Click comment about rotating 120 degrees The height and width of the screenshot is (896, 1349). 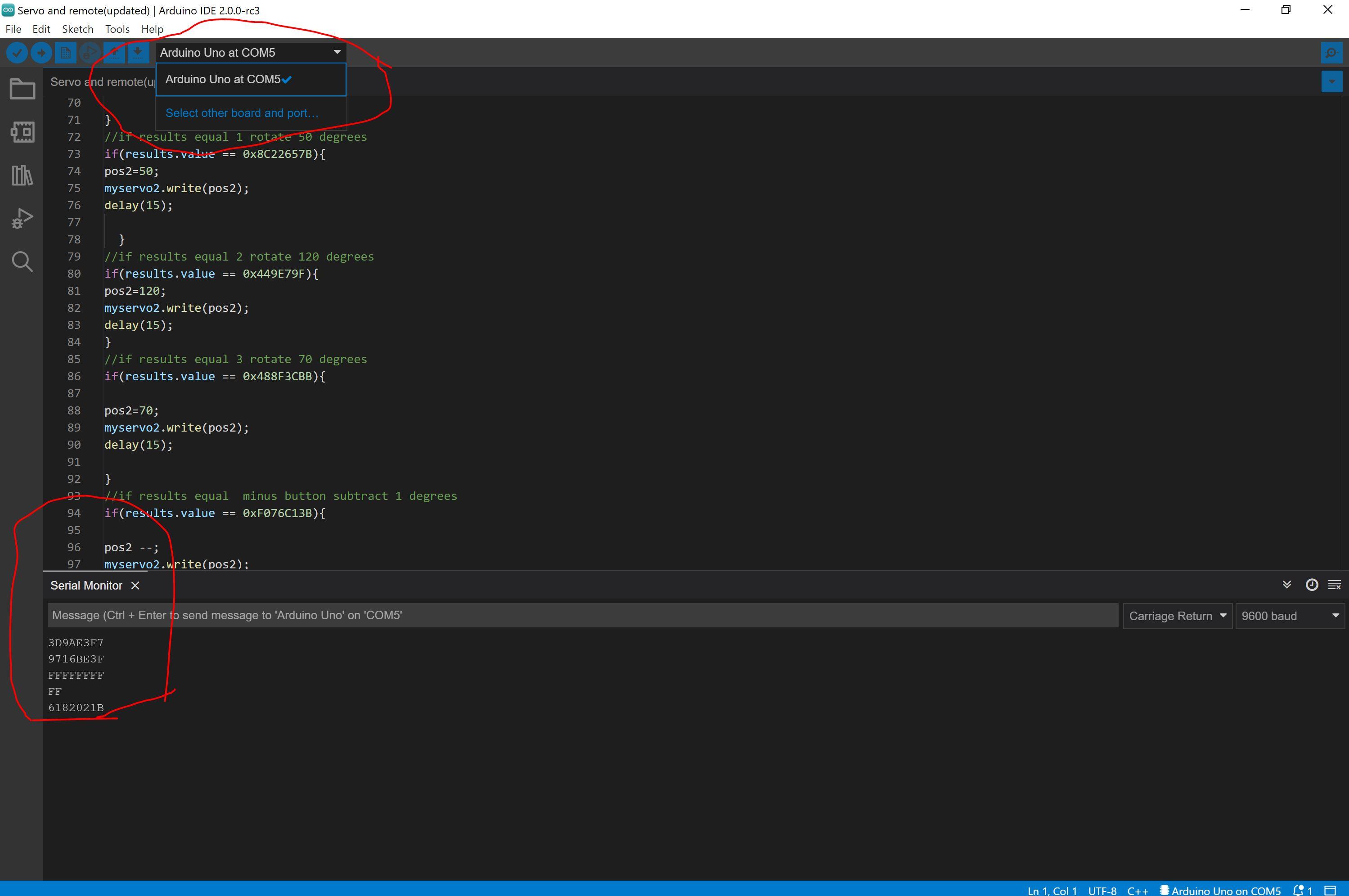coord(239,257)
